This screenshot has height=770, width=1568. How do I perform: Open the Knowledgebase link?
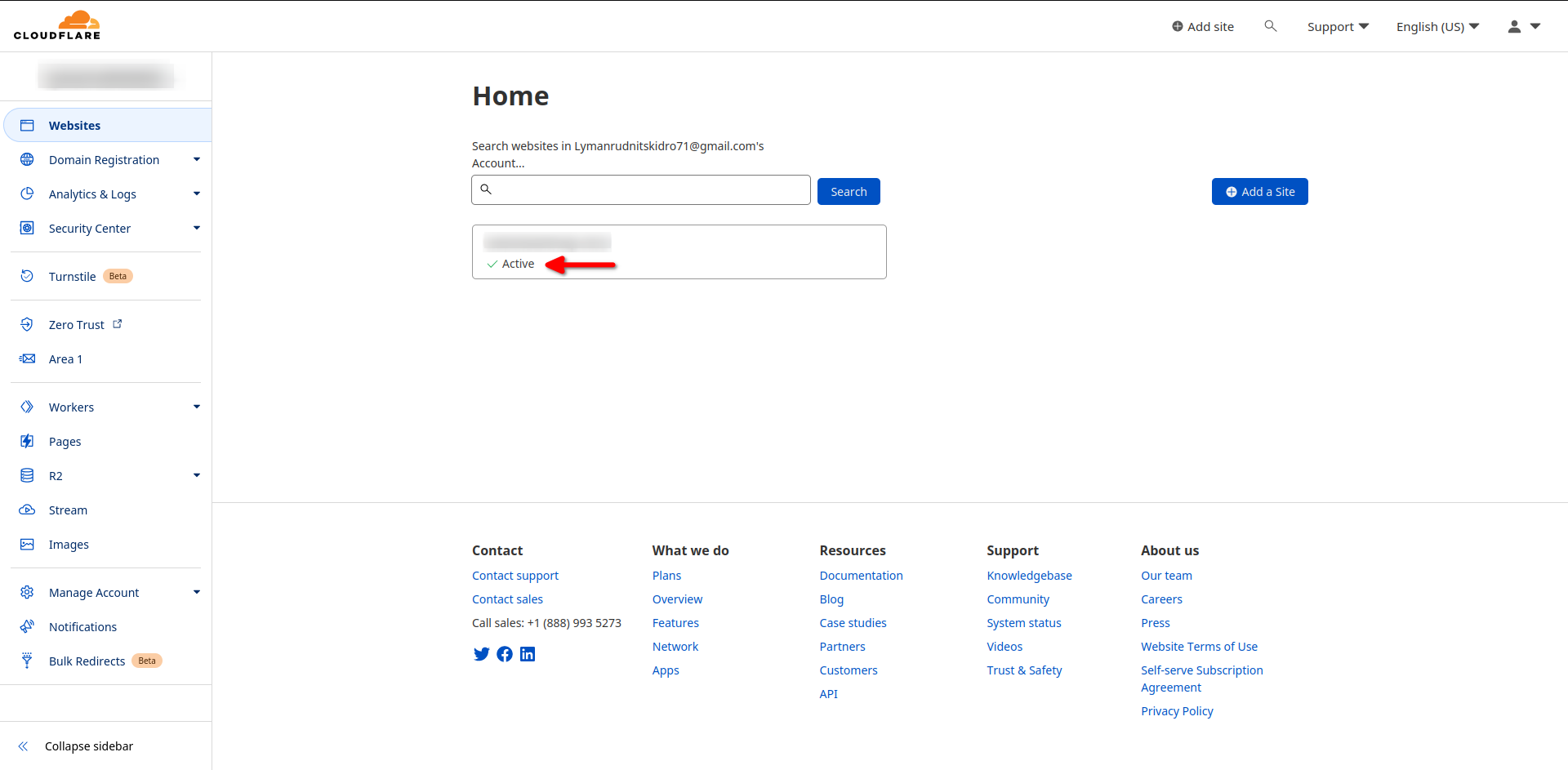click(1029, 576)
